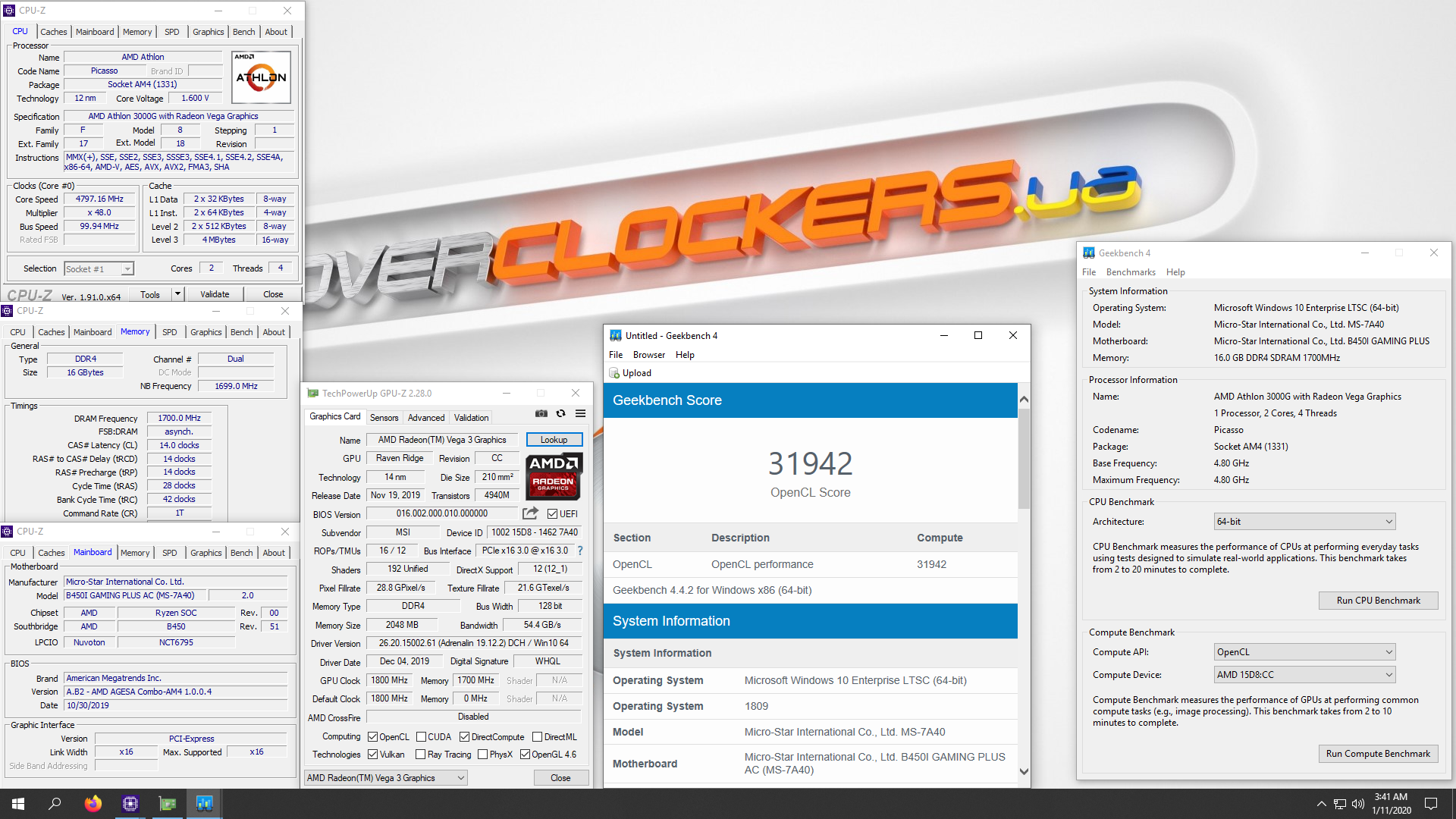Launch Firefox from the taskbar

click(x=93, y=804)
